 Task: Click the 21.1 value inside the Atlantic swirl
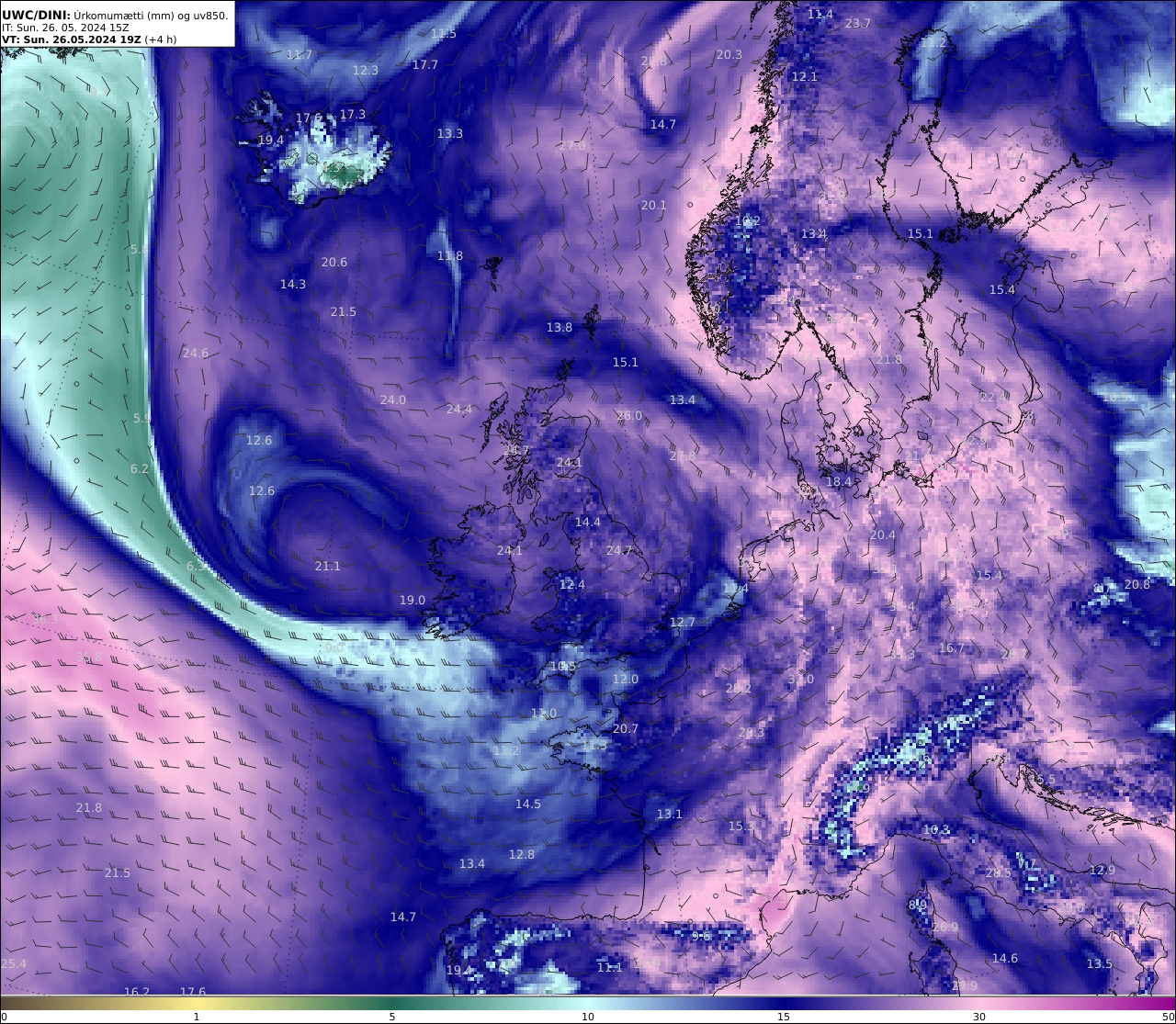click(328, 567)
